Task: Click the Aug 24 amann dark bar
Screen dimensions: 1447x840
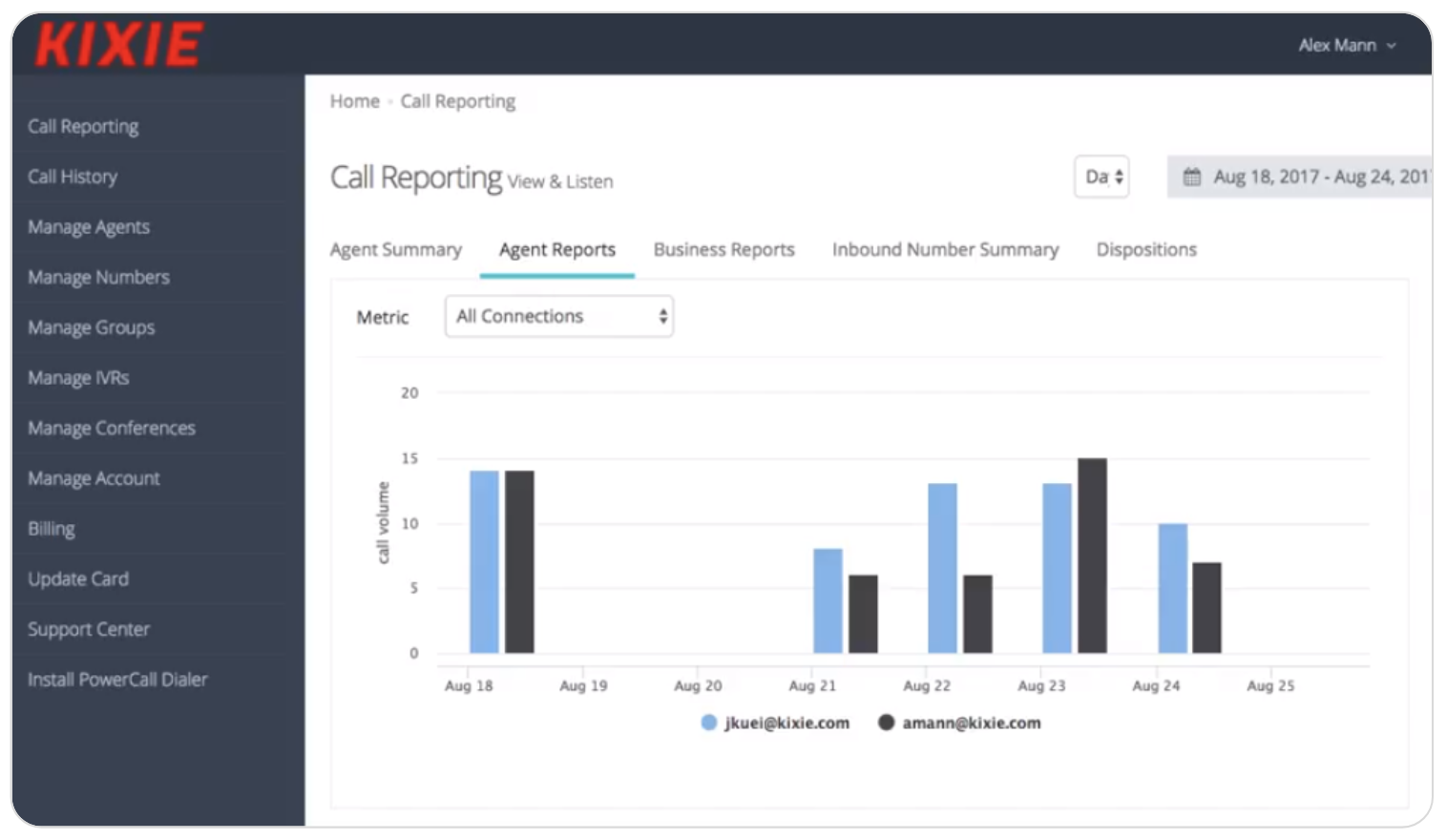Action: click(1206, 608)
